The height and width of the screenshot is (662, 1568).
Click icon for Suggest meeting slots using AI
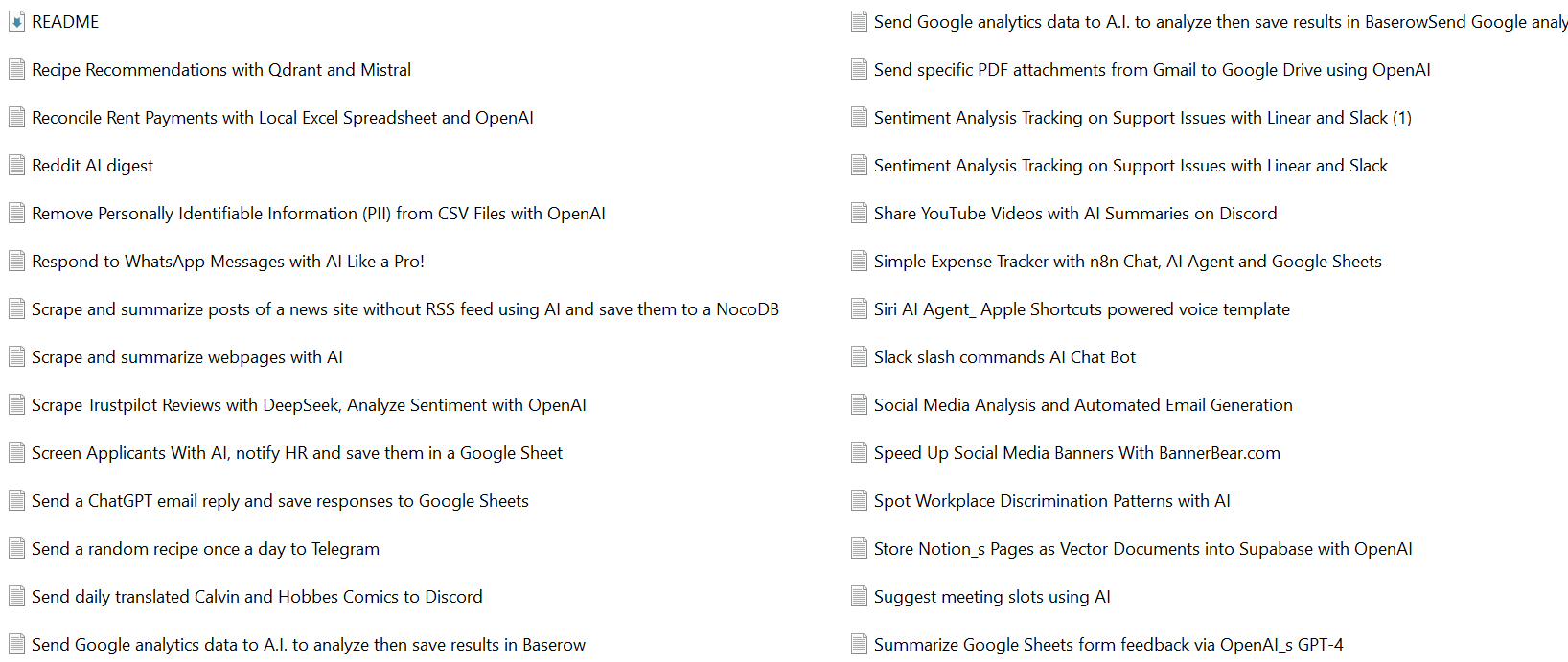click(859, 597)
